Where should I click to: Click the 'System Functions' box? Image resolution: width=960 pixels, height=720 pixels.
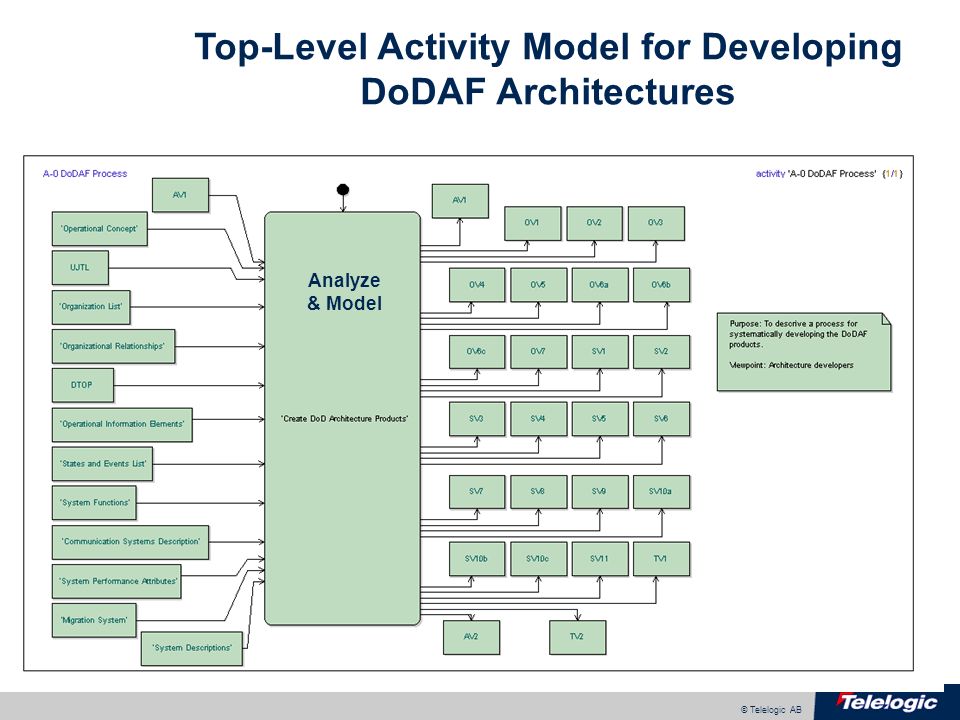coord(94,503)
